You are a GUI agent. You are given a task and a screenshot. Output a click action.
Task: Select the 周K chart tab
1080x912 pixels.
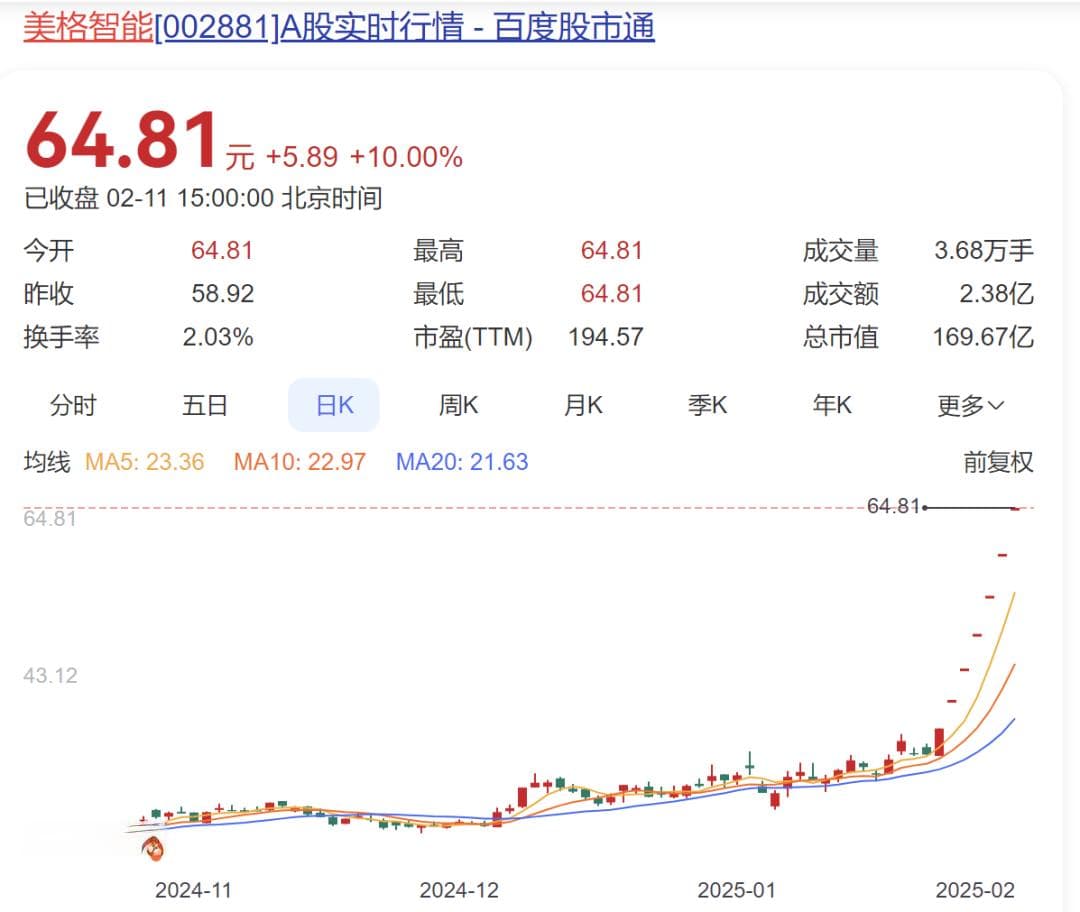(x=458, y=405)
